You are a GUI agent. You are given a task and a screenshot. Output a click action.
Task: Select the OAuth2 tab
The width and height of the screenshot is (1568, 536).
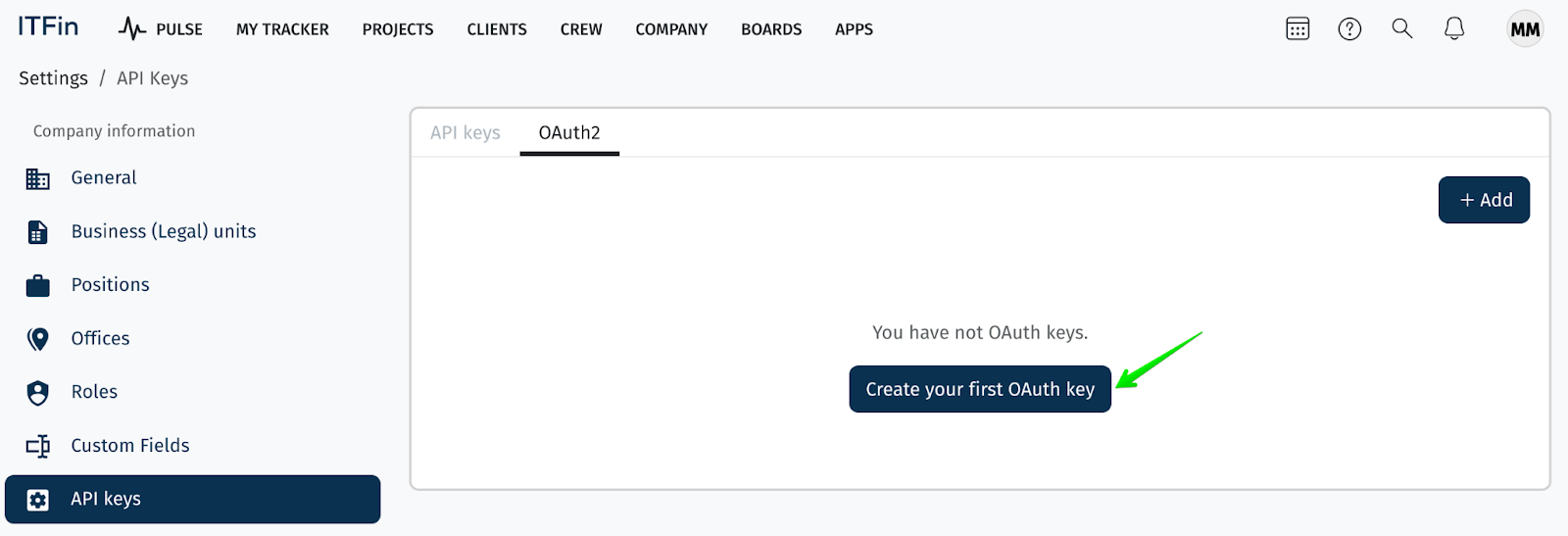(x=569, y=132)
